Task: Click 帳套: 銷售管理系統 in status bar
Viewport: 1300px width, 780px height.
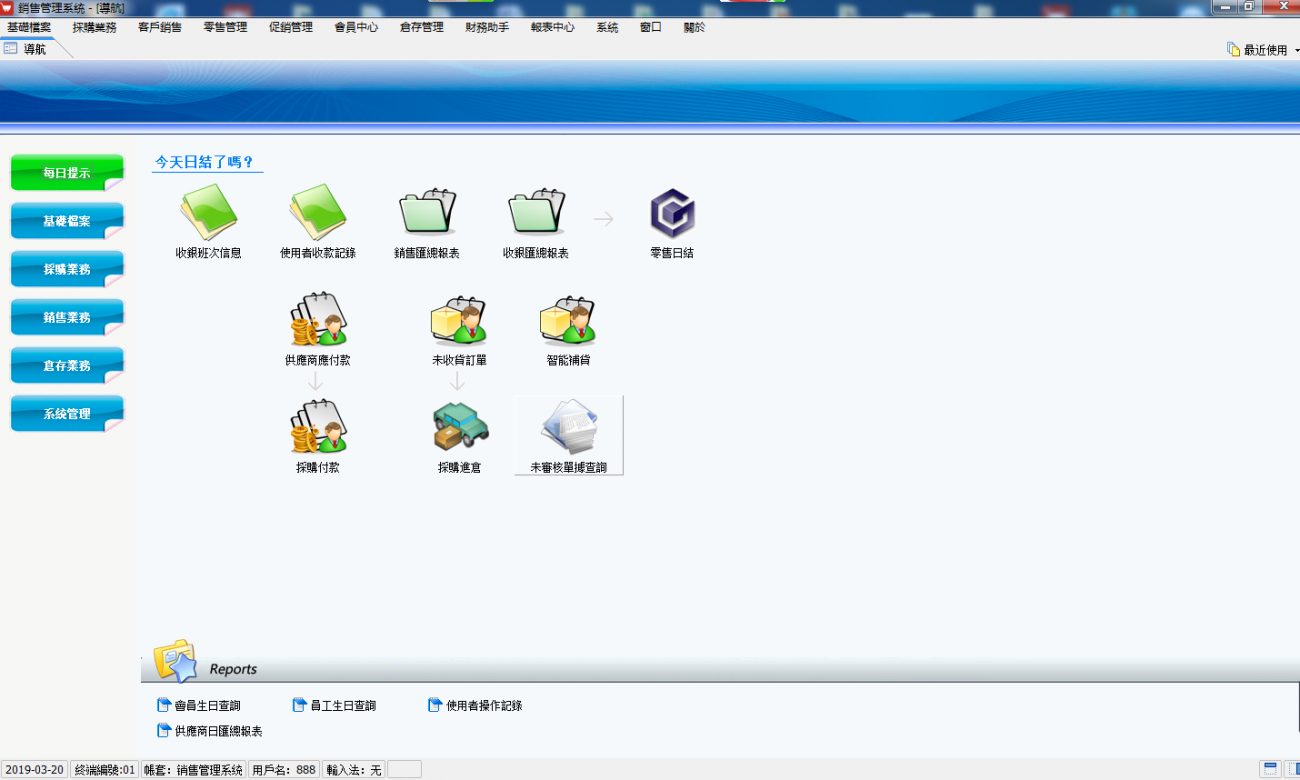Action: click(x=193, y=770)
